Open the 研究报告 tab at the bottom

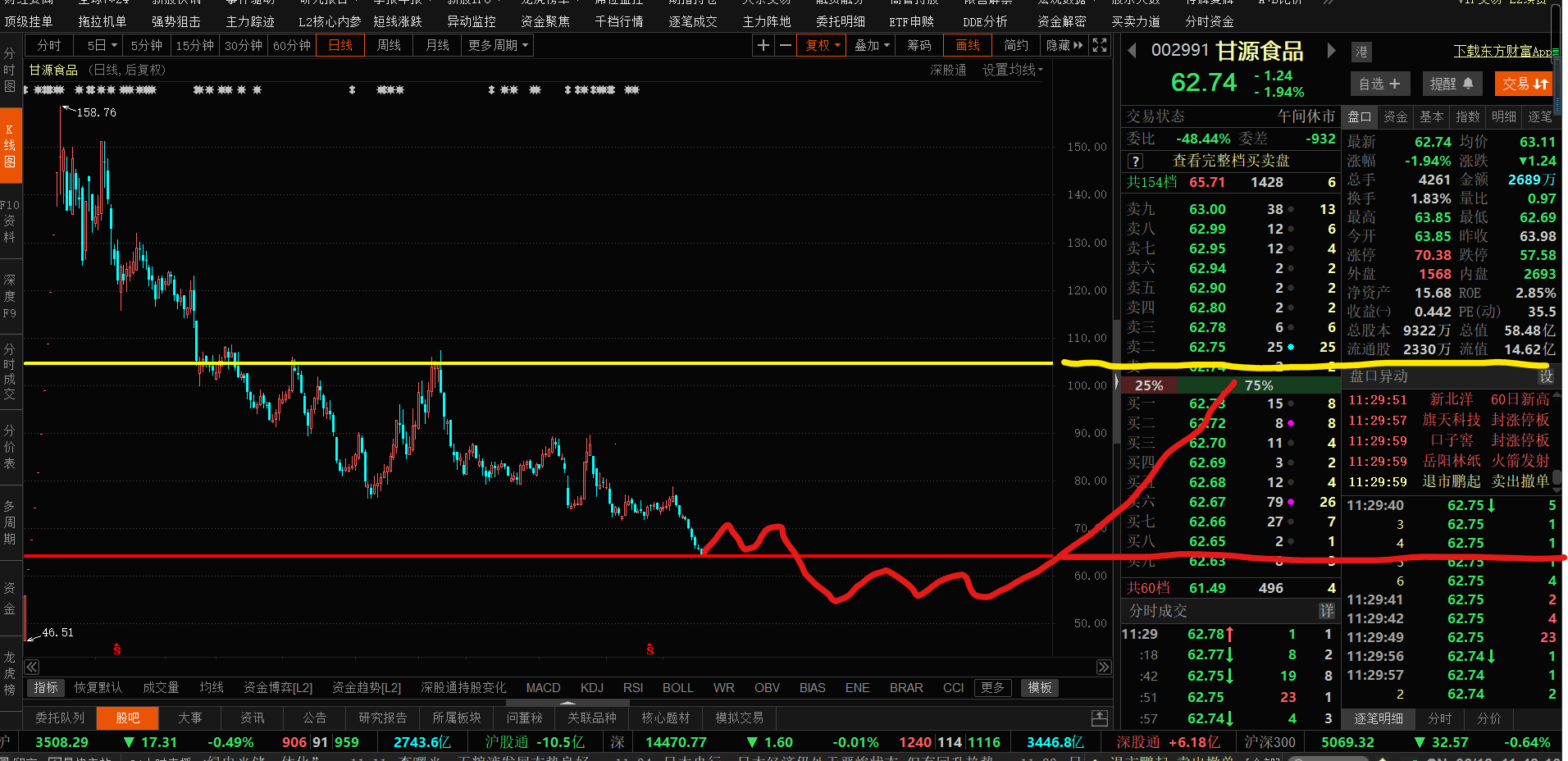tap(382, 718)
